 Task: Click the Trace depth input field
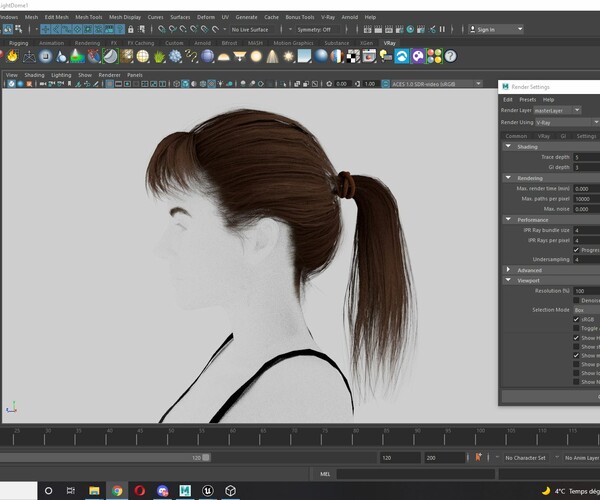click(587, 157)
